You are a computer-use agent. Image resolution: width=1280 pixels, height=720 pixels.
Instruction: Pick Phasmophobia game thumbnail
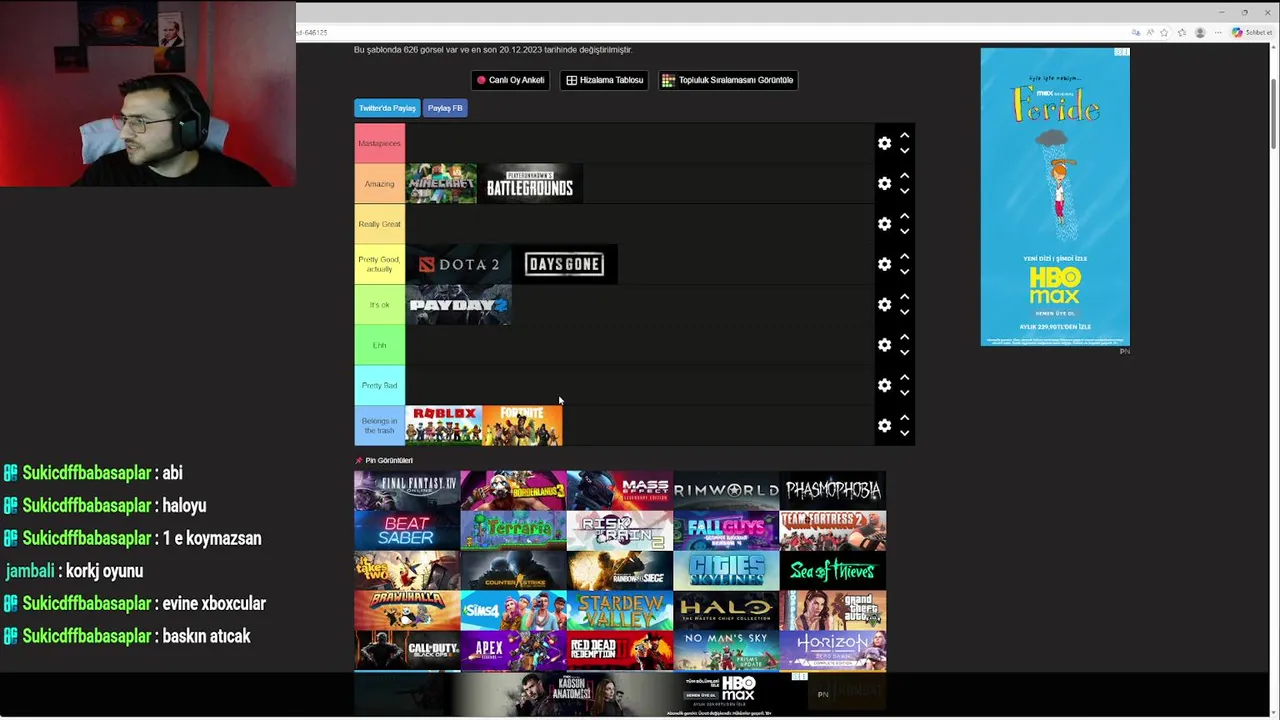point(833,491)
